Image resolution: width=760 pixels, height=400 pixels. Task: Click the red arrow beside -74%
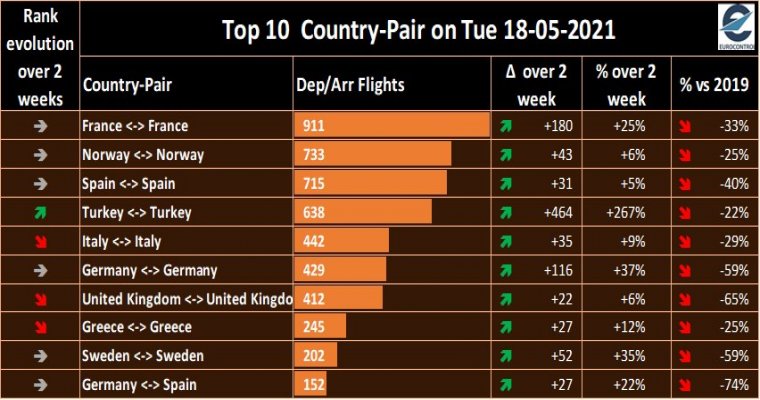coord(685,385)
